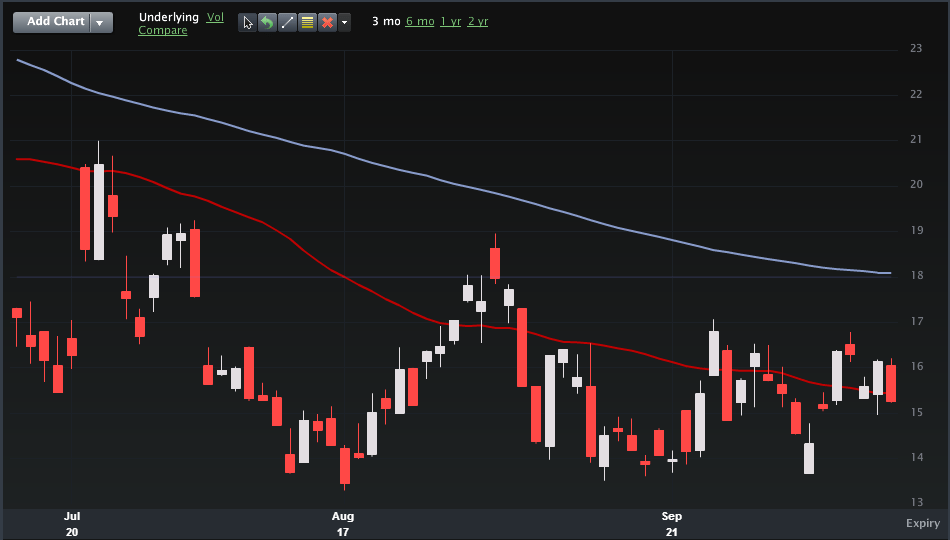Click the Jul 20 date axis marker
The width and height of the screenshot is (950, 540).
pos(72,524)
